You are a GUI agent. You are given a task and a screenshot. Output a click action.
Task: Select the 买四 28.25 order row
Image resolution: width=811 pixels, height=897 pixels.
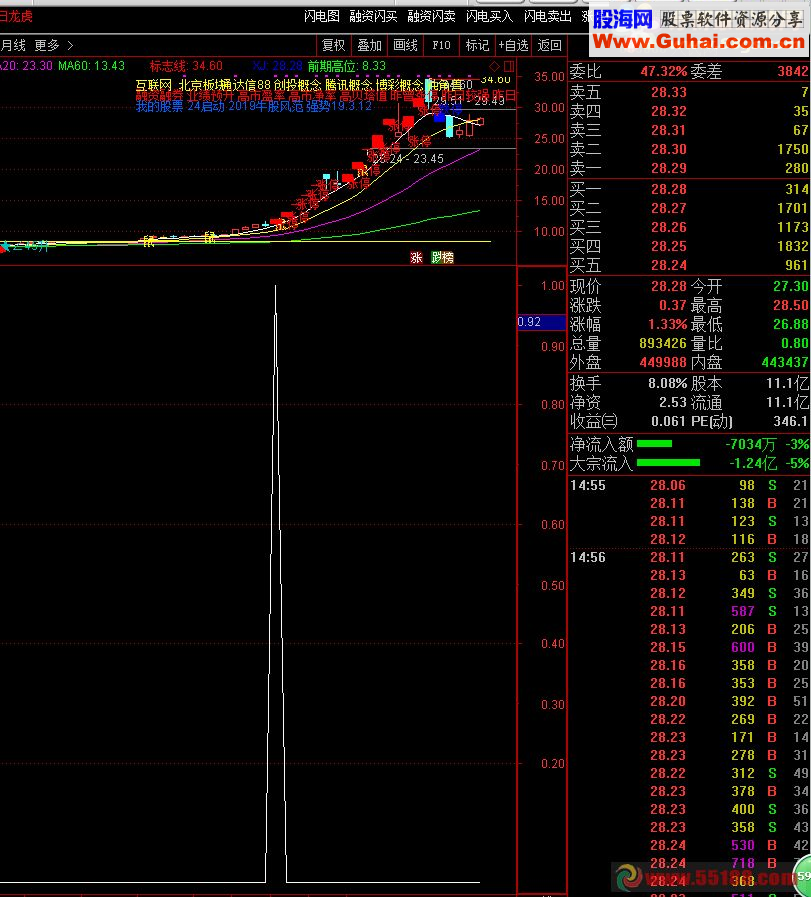point(689,247)
